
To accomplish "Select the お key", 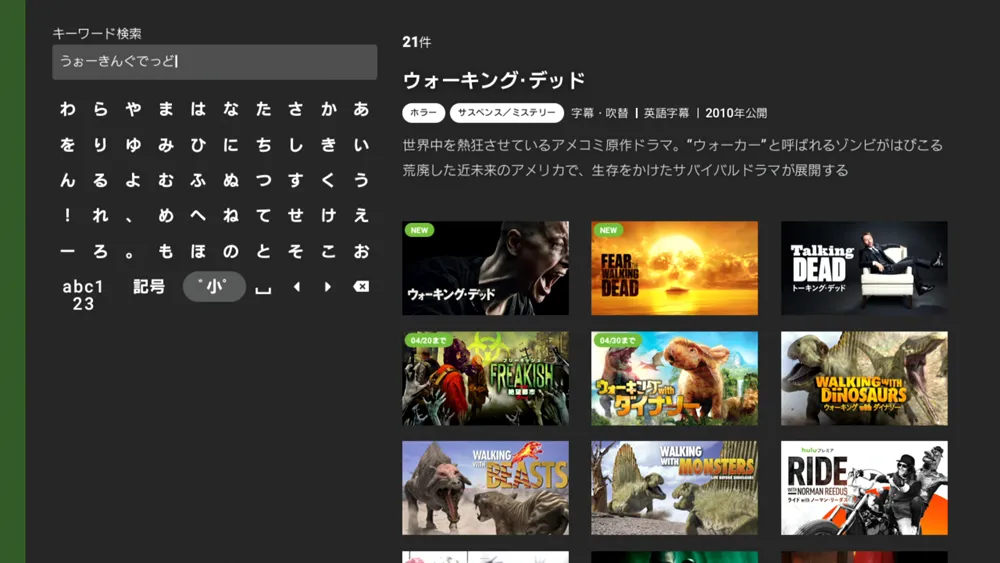I will pos(362,251).
